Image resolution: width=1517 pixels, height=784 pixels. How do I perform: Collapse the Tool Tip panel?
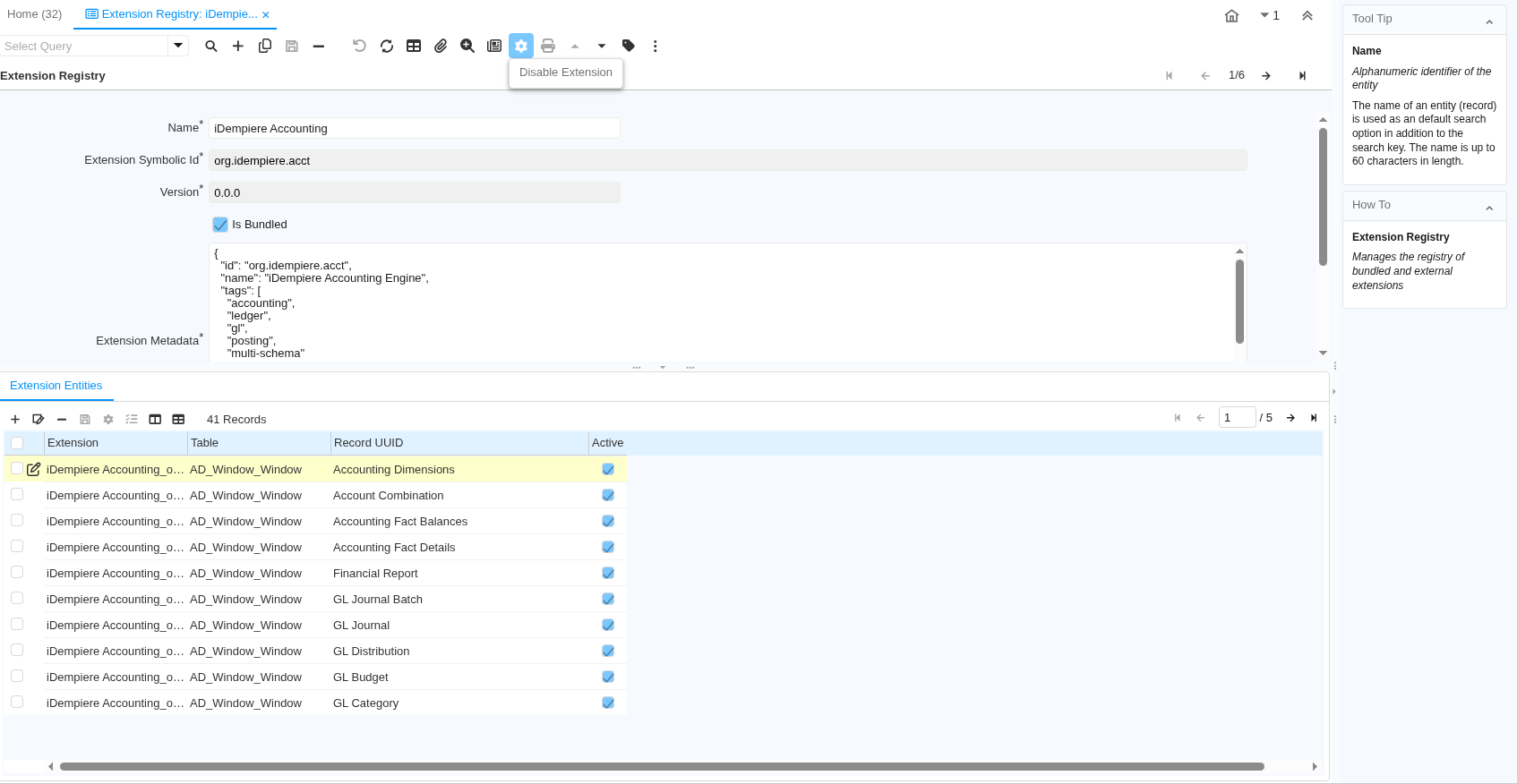click(x=1489, y=21)
